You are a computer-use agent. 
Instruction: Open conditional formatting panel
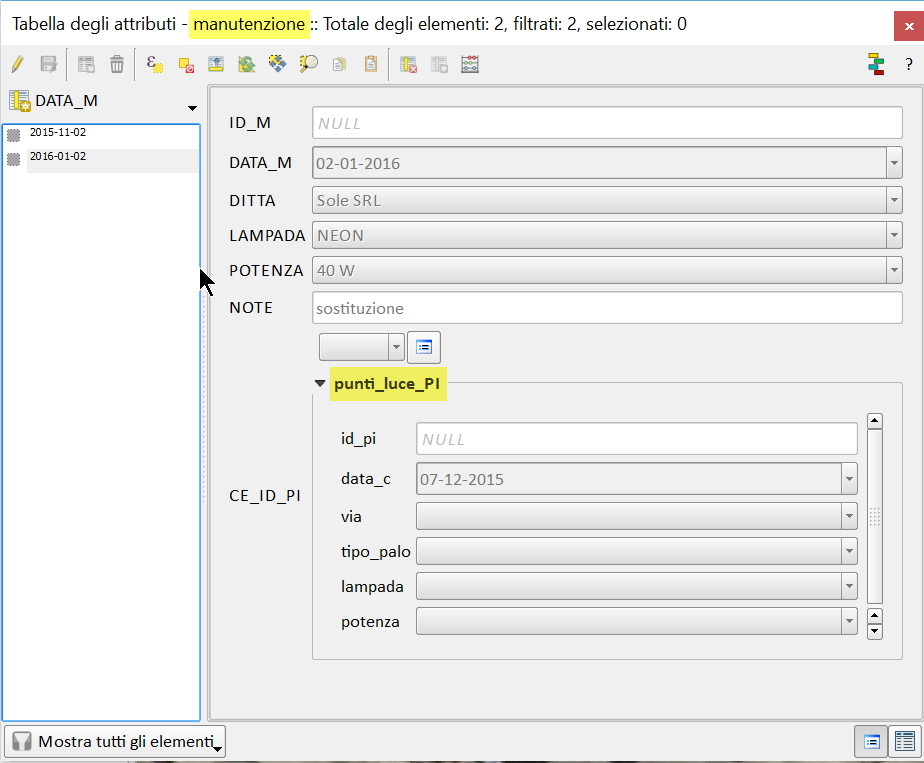(x=877, y=65)
